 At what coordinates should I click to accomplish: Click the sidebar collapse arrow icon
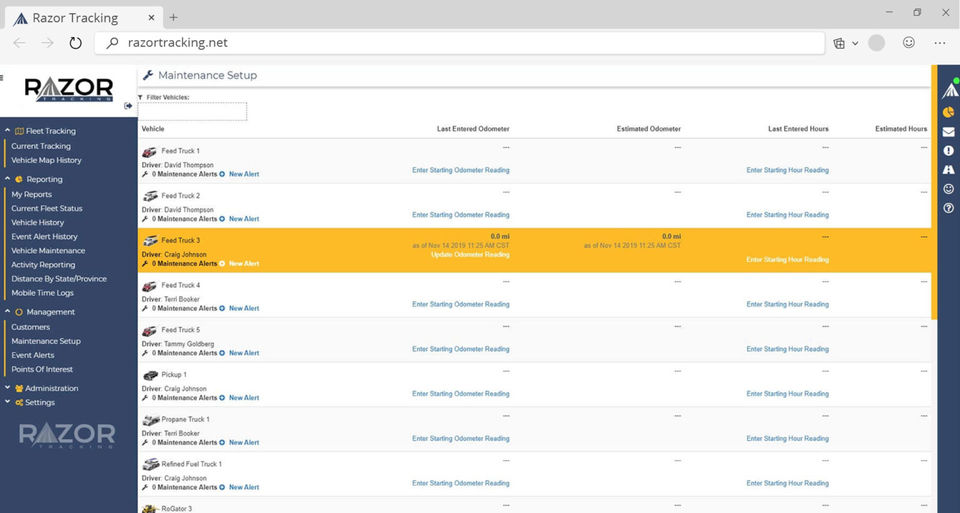[x=128, y=106]
